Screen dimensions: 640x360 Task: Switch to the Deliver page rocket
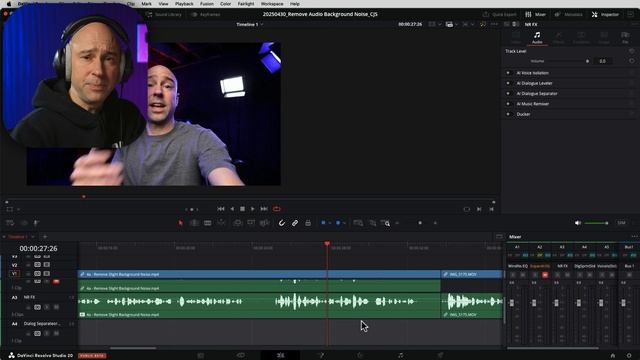click(x=440, y=355)
